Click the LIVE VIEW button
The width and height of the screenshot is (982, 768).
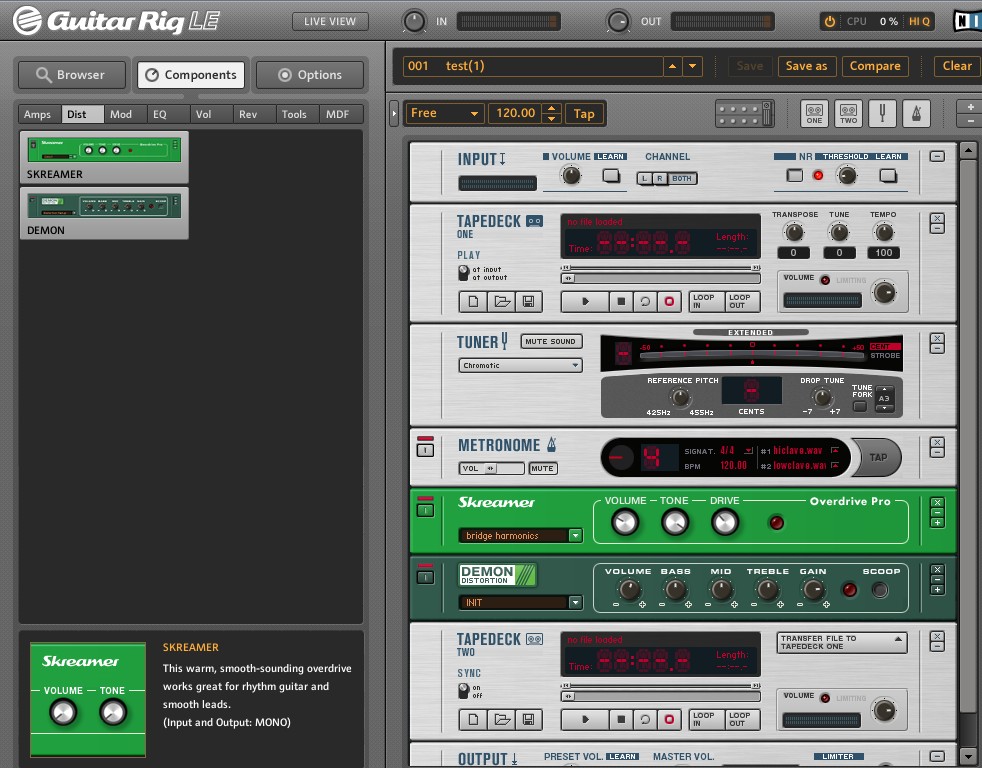330,21
